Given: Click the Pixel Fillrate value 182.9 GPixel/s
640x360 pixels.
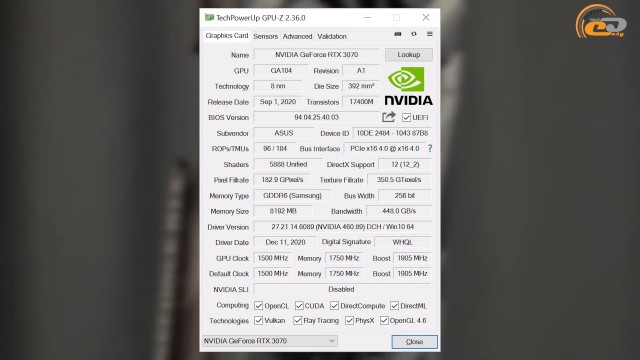Looking at the screenshot, I should click(282, 180).
